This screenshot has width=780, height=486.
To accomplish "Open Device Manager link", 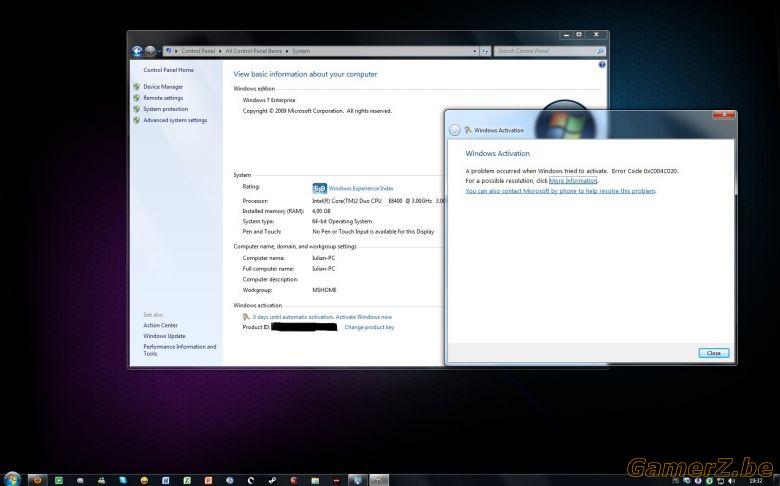I will (x=163, y=87).
